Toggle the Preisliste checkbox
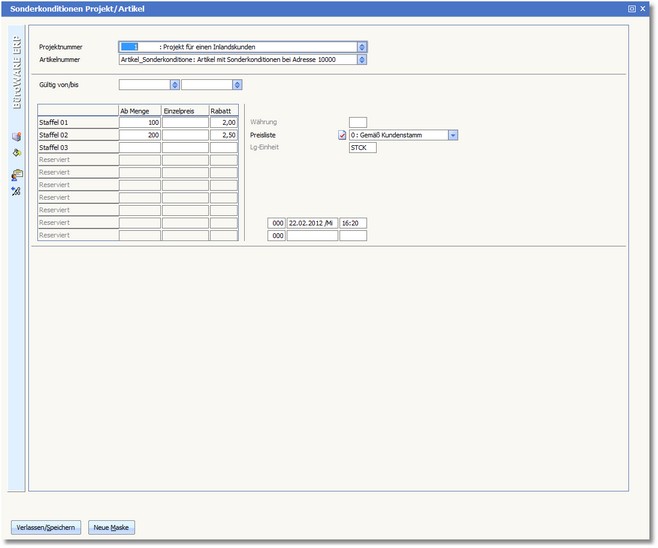This screenshot has width=658, height=548. [x=342, y=135]
